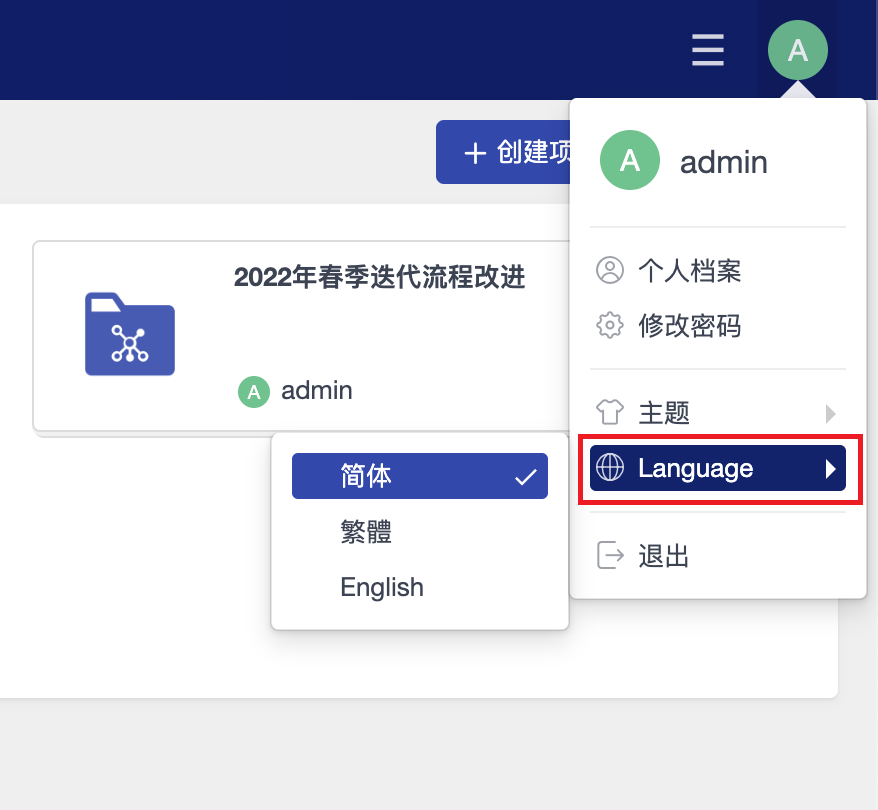
Task: Choose 修改密码 to change password
Action: [689, 325]
